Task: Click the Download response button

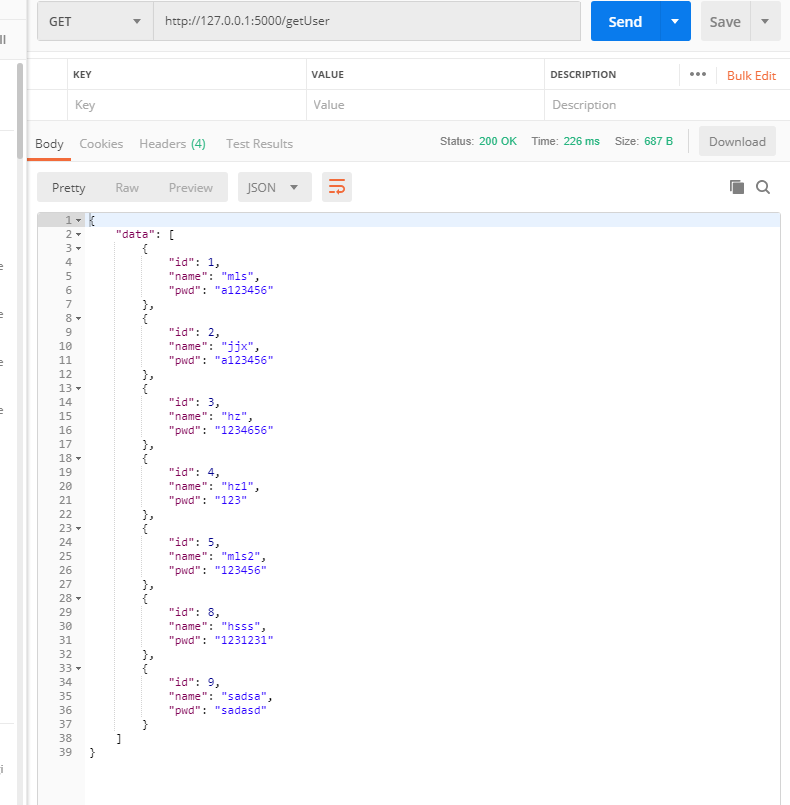Action: tap(737, 141)
